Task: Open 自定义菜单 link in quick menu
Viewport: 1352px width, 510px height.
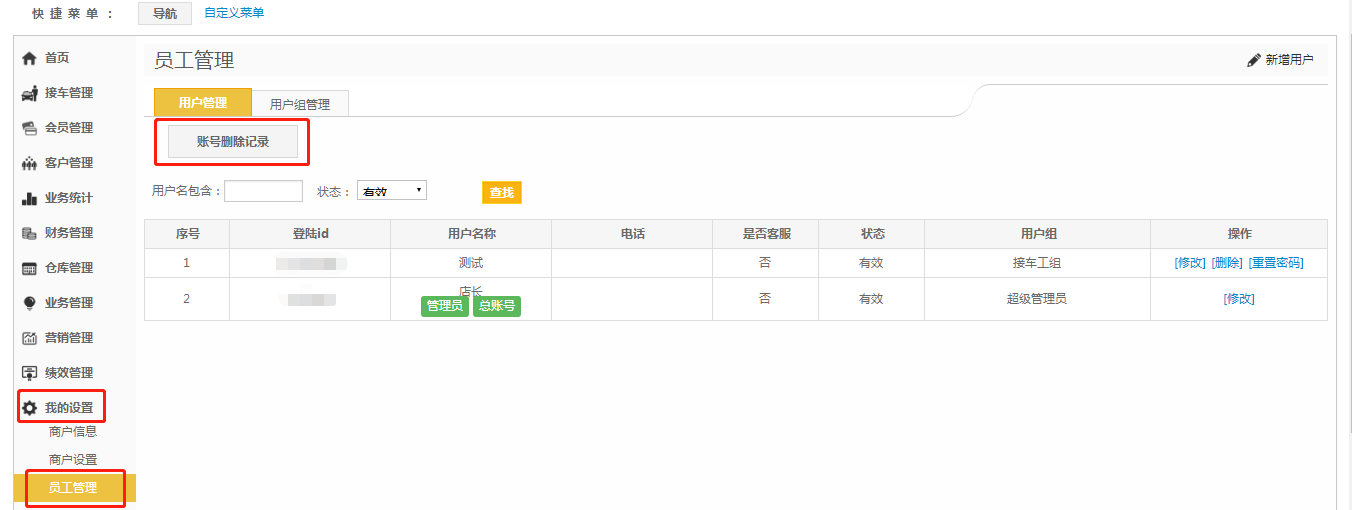Action: click(x=234, y=13)
